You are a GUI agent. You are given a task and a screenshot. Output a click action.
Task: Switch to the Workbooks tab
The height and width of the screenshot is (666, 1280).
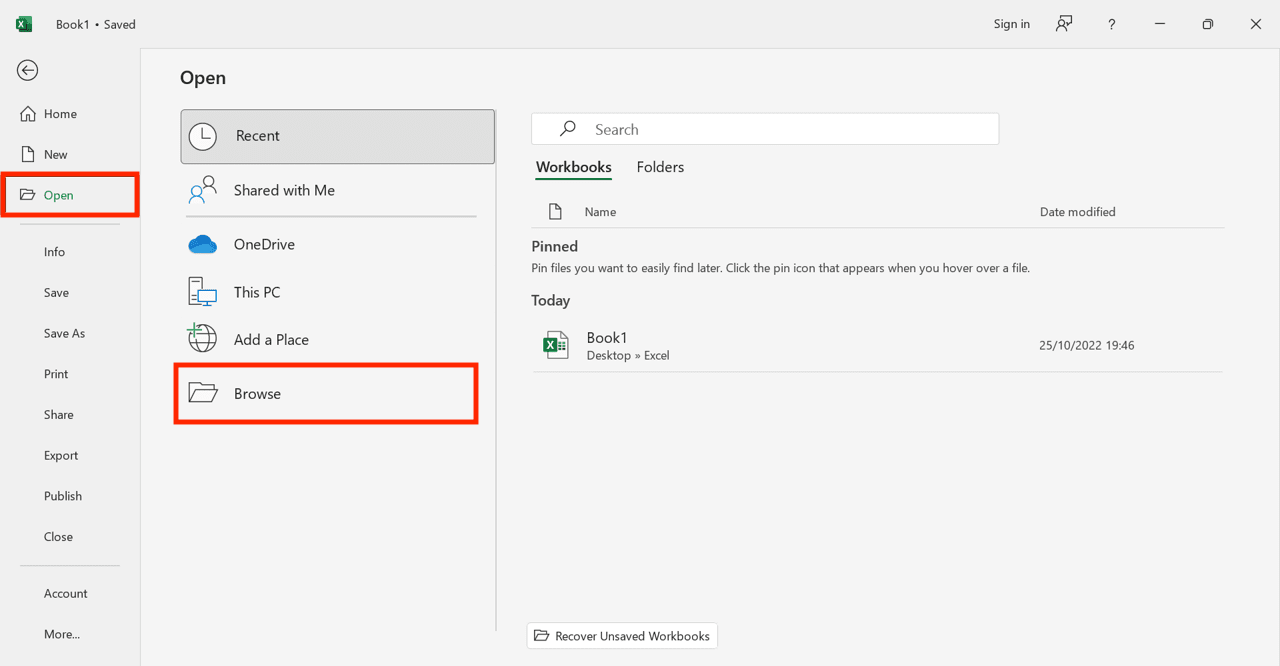click(574, 167)
